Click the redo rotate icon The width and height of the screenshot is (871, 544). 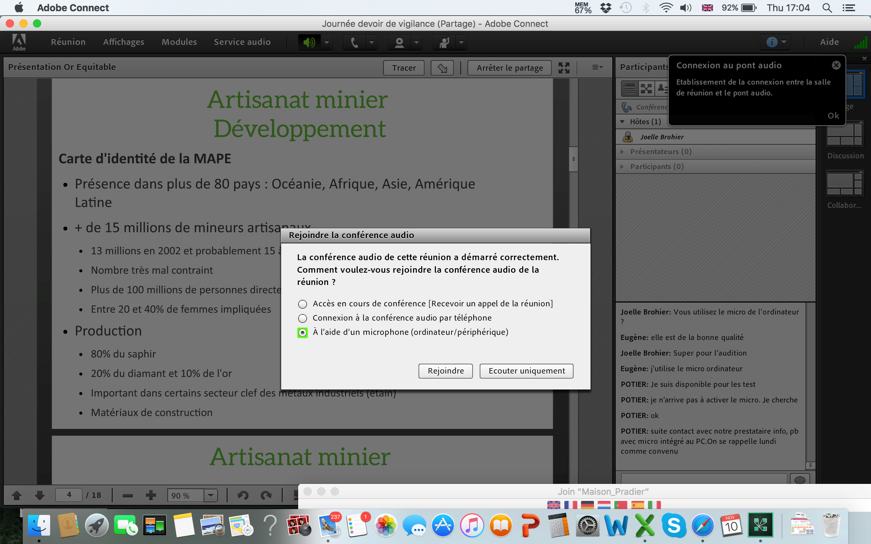point(266,495)
